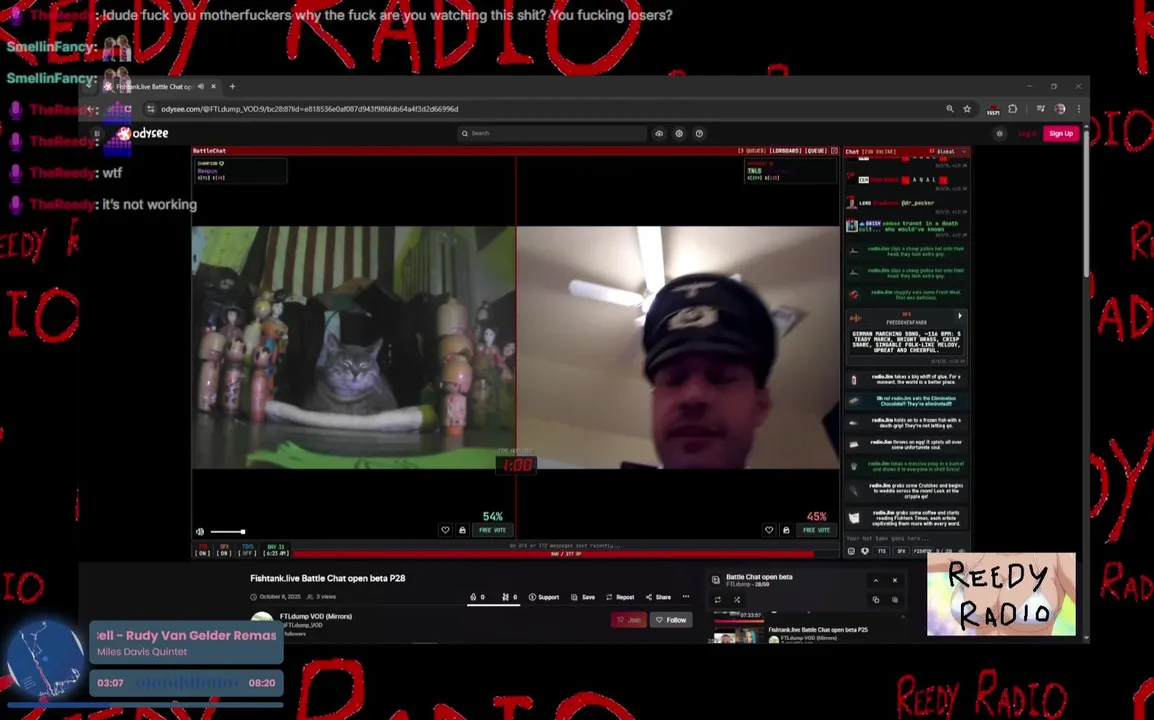Close the Fishtank.live Battle Chat tab
This screenshot has width=1154, height=720.
point(214,86)
